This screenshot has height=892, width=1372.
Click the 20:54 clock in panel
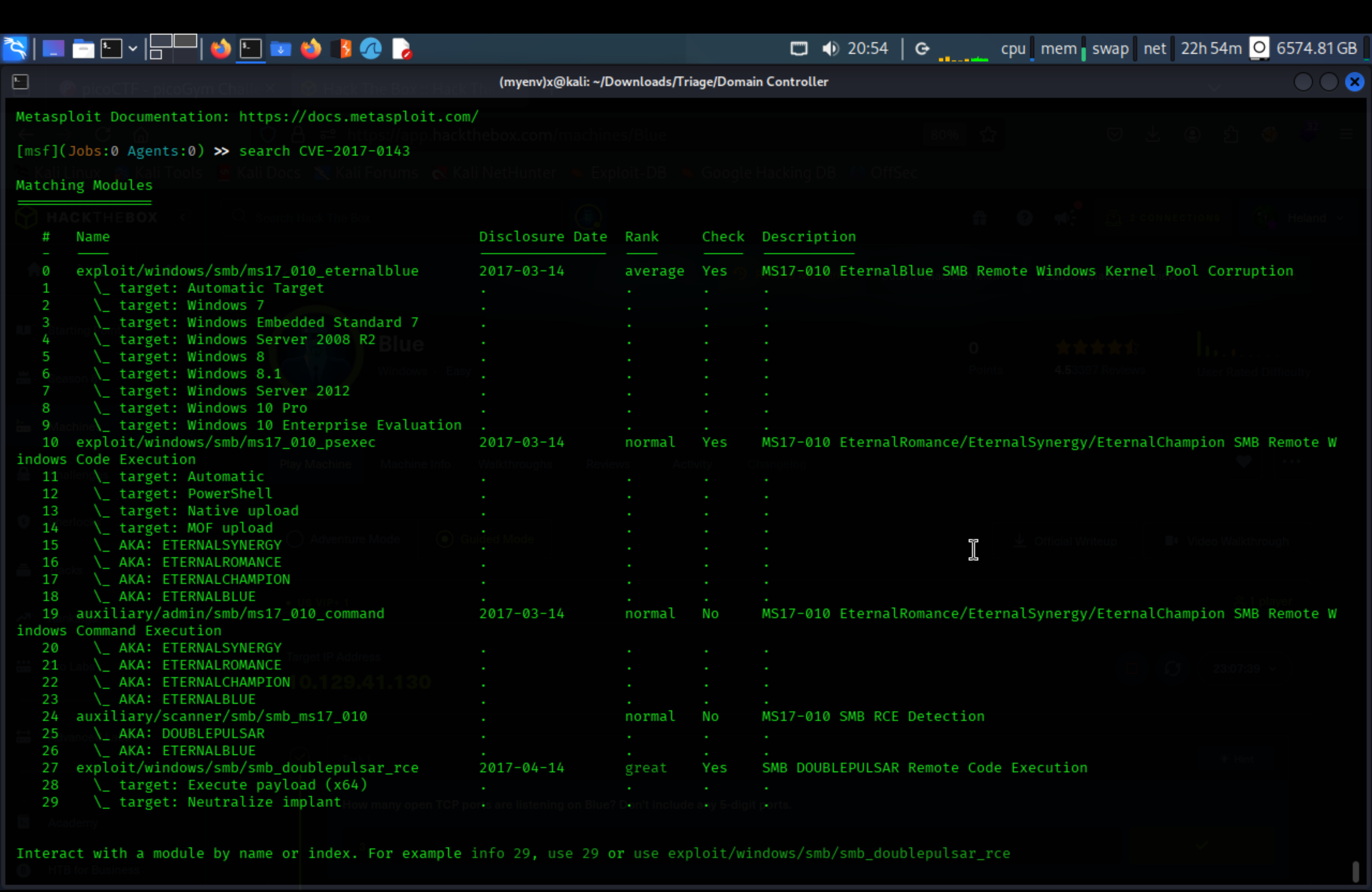click(868, 49)
